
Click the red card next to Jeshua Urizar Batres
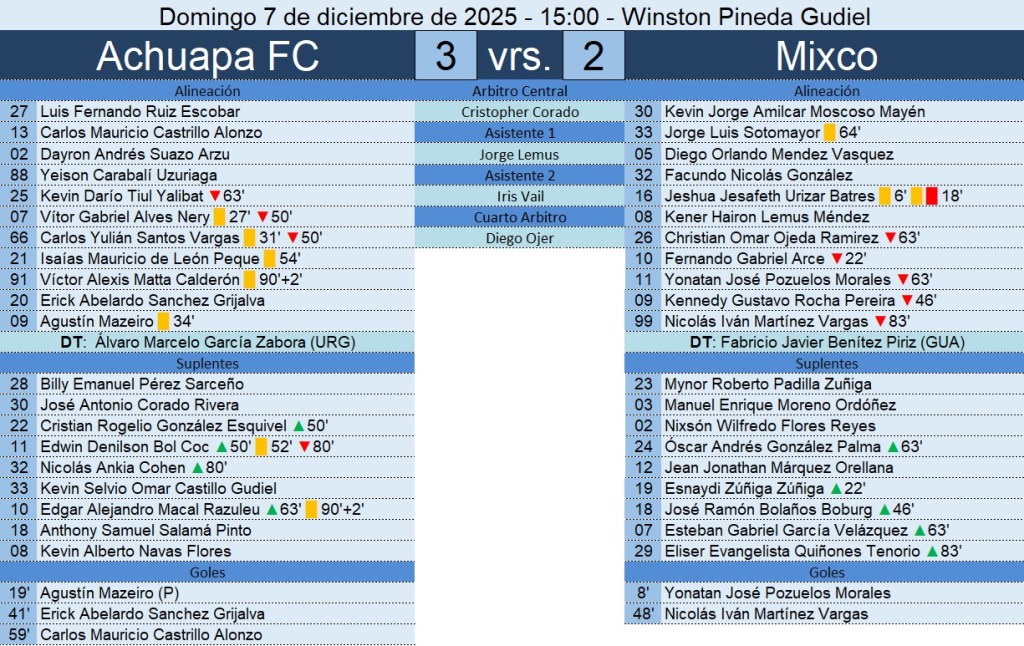click(x=931, y=196)
